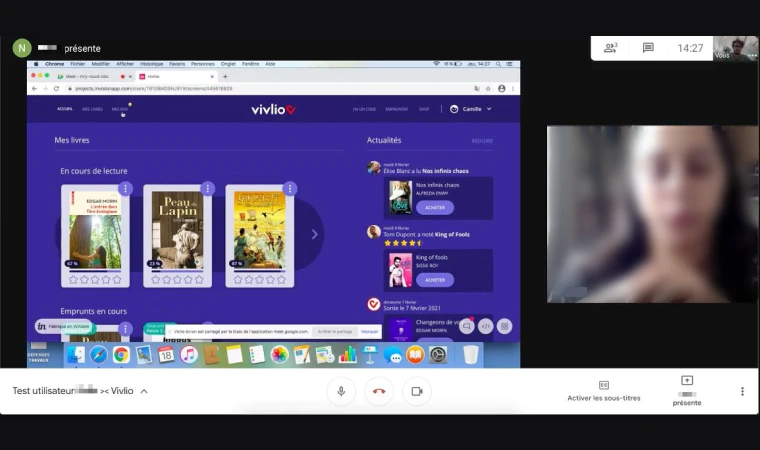Open Finder from the dock
The width and height of the screenshot is (760, 450).
[76, 355]
